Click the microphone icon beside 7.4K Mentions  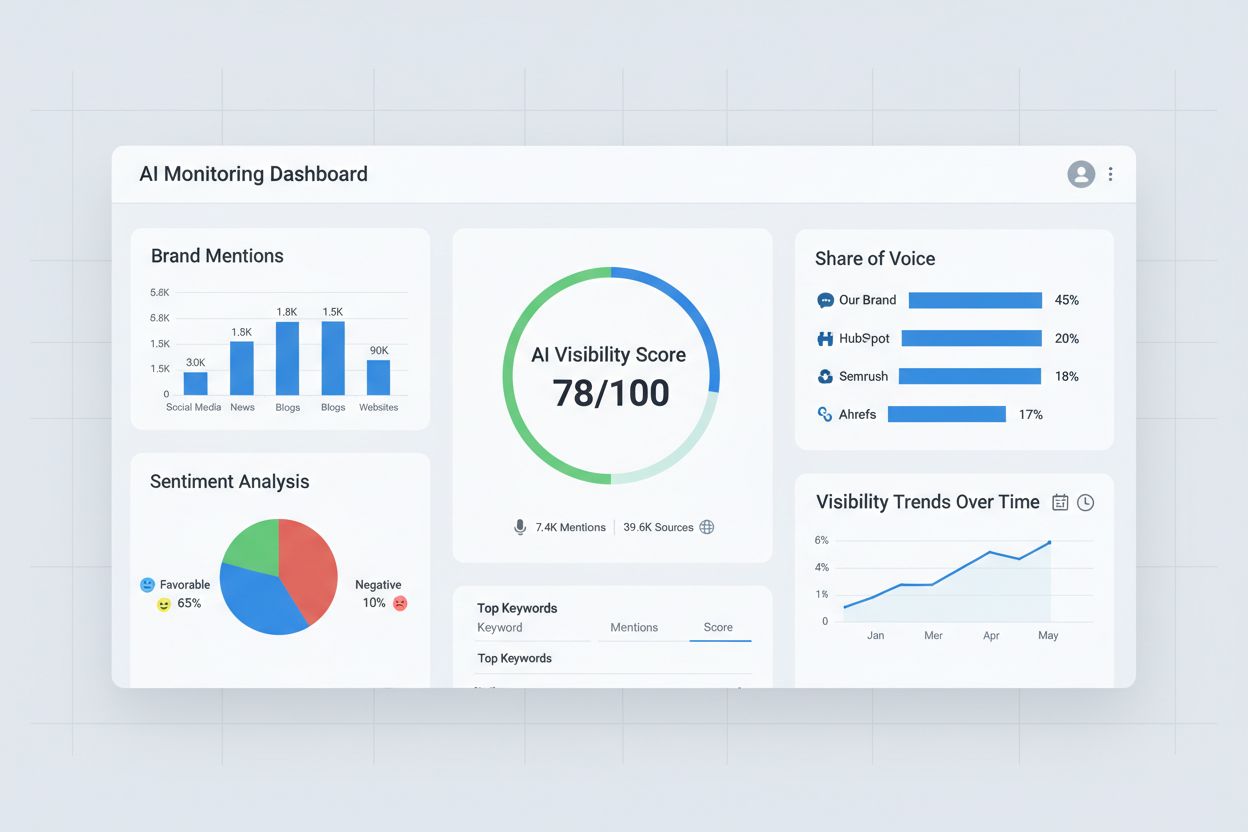(x=521, y=527)
